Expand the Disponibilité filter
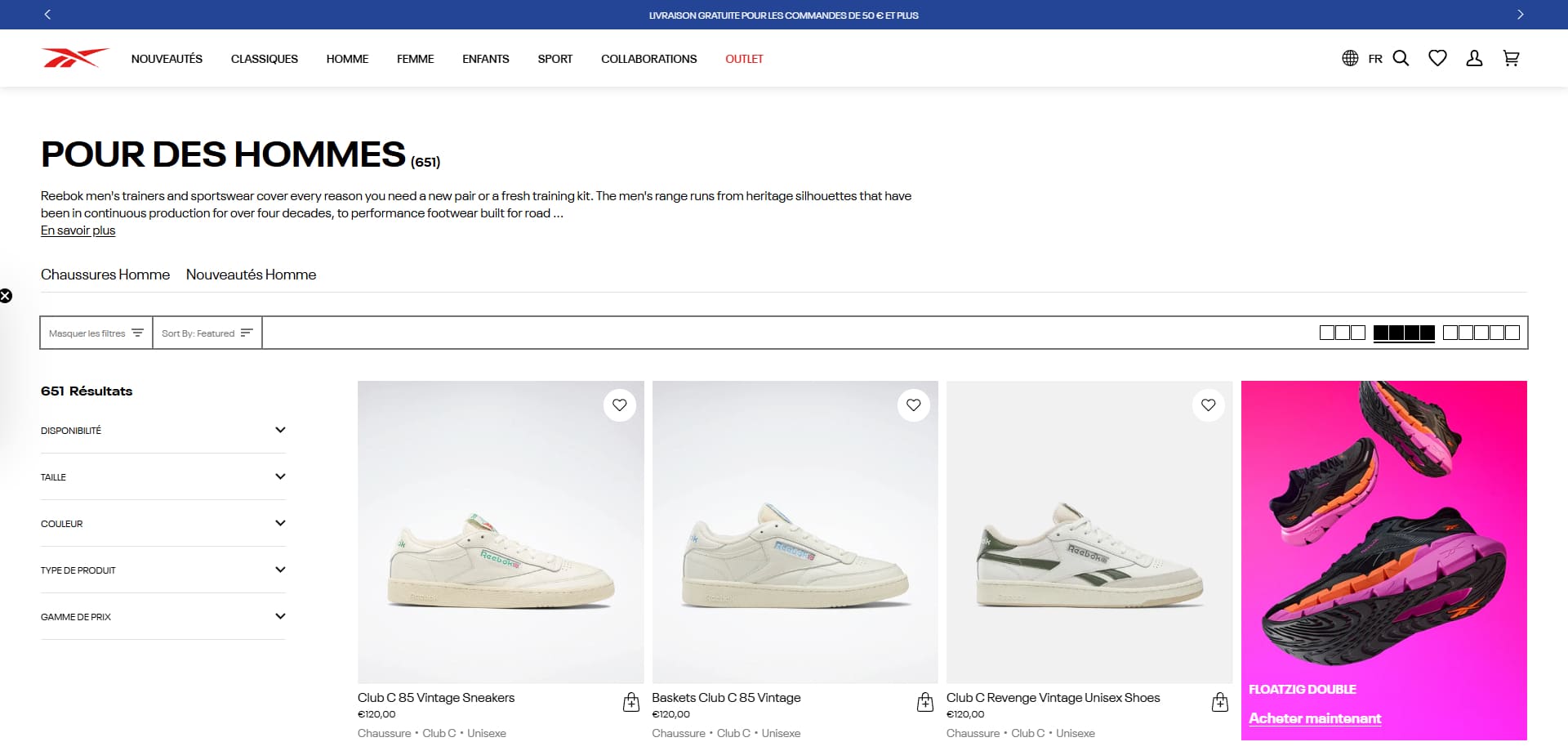Screen dimensions: 1568x751 click(x=163, y=430)
